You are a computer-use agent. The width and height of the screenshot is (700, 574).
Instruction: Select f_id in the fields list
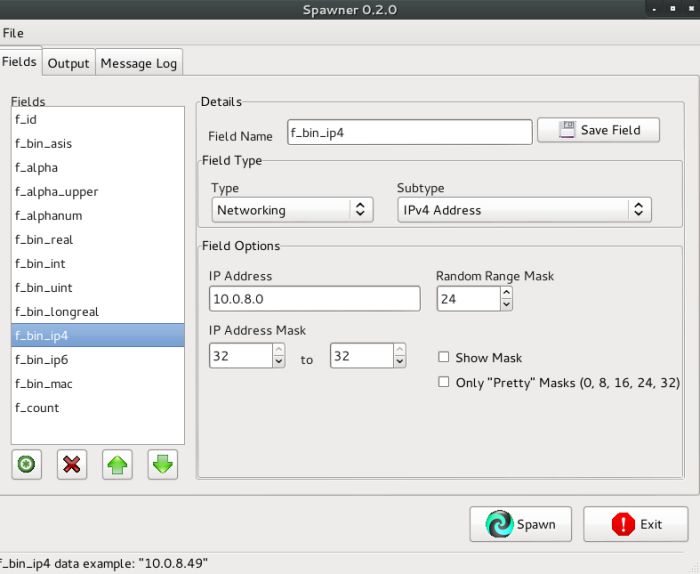tap(98, 120)
